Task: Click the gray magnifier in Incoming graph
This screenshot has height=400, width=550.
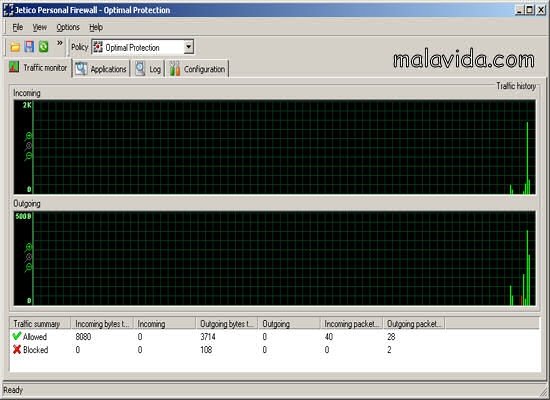Action: tap(28, 146)
